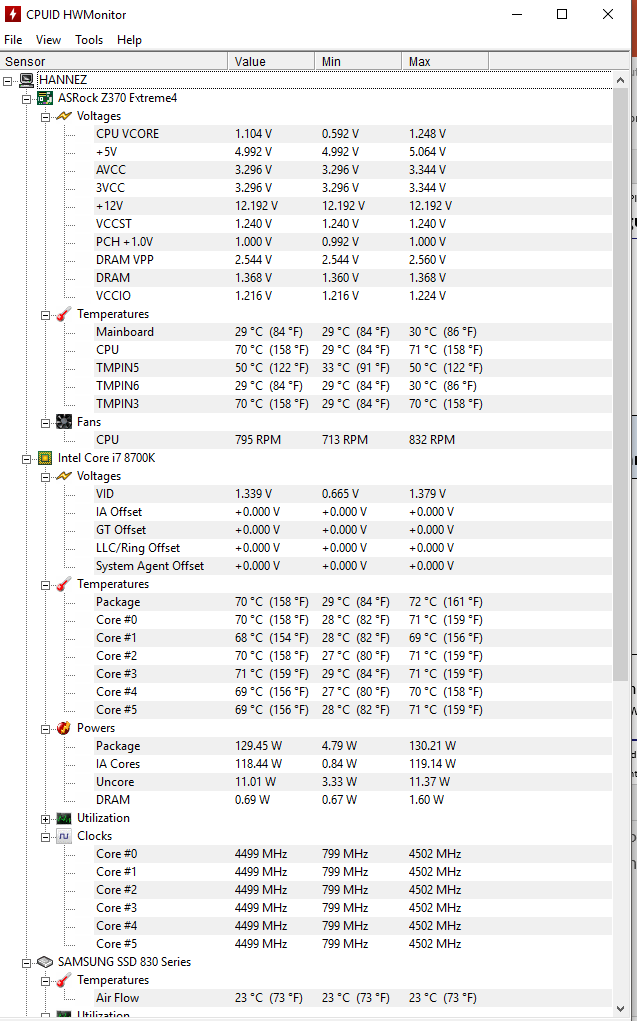Viewport: 637px width, 1021px height.
Task: Click the scrollbar up arrow
Action: click(620, 79)
